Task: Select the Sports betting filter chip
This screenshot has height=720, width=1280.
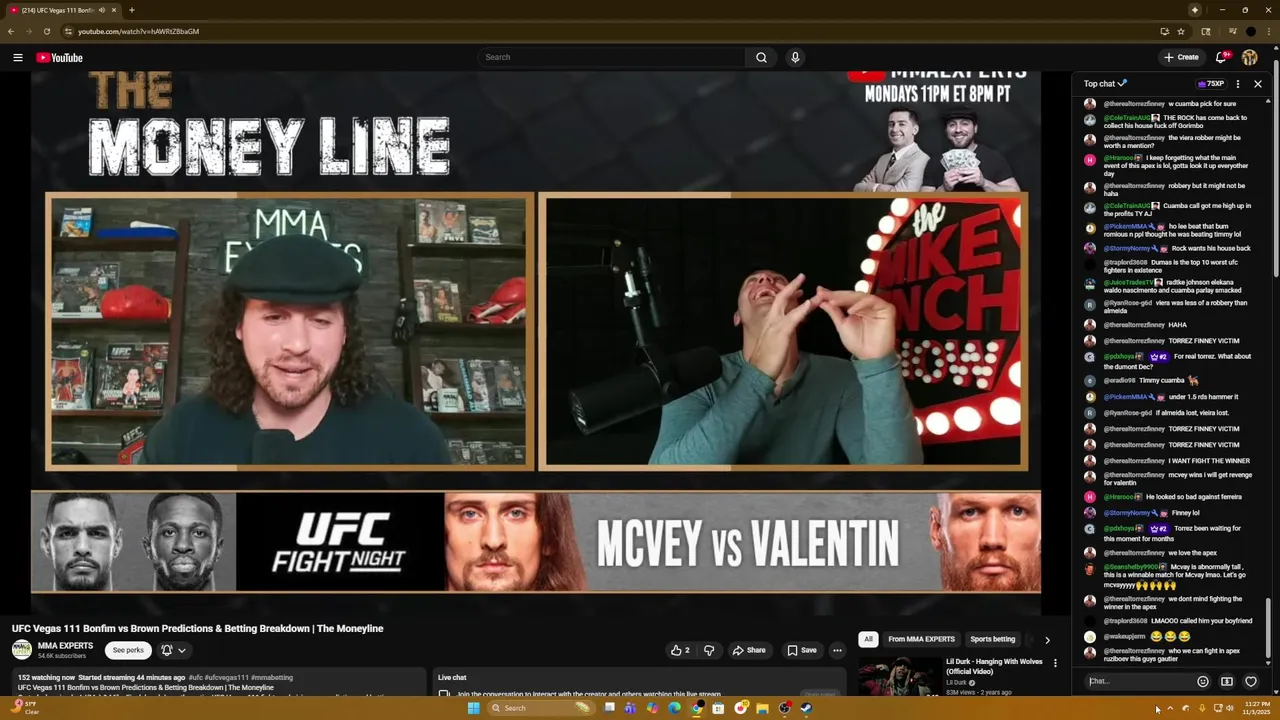Action: pos(992,639)
